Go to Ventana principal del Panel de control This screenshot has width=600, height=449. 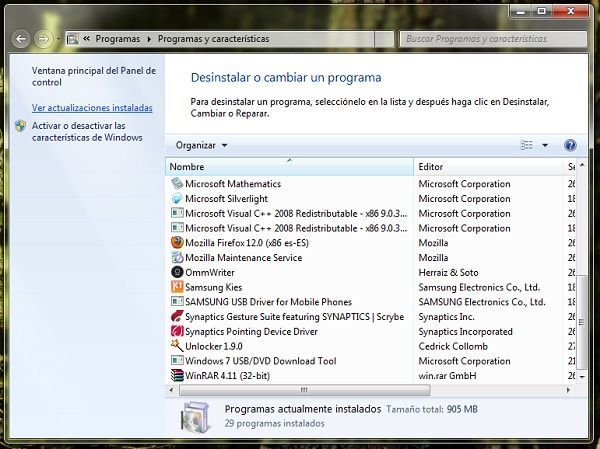pos(94,77)
